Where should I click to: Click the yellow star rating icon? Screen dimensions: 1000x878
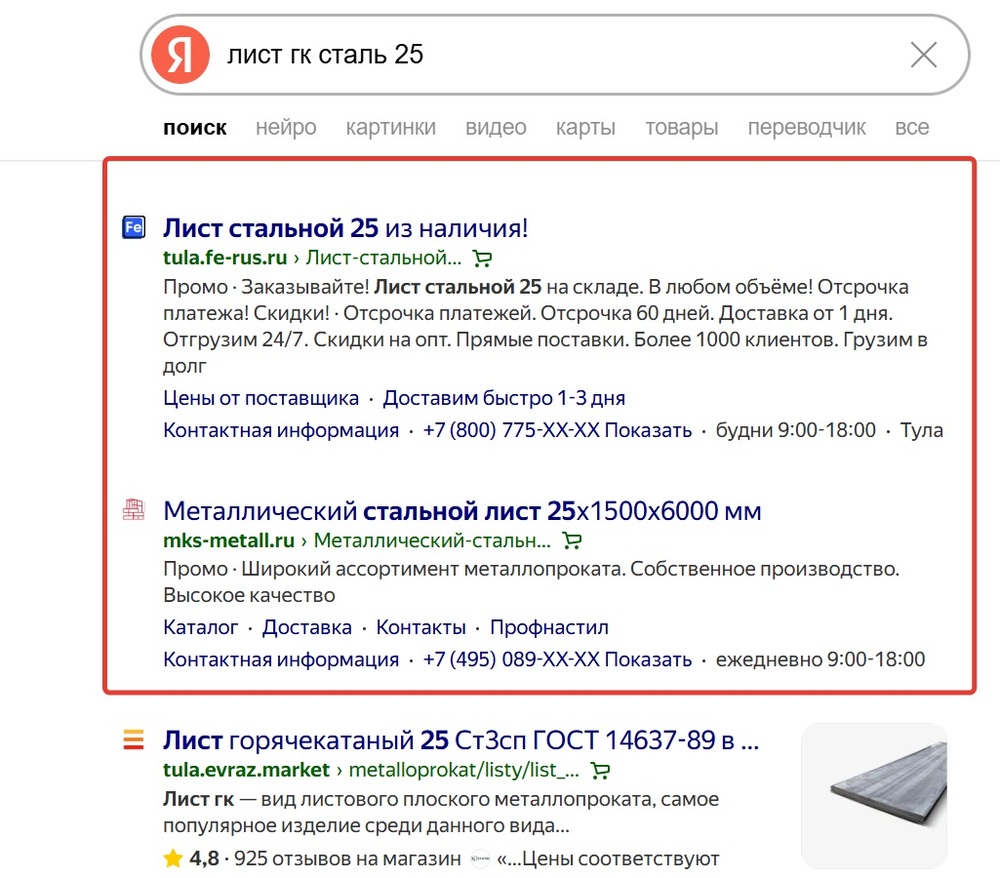[x=173, y=857]
